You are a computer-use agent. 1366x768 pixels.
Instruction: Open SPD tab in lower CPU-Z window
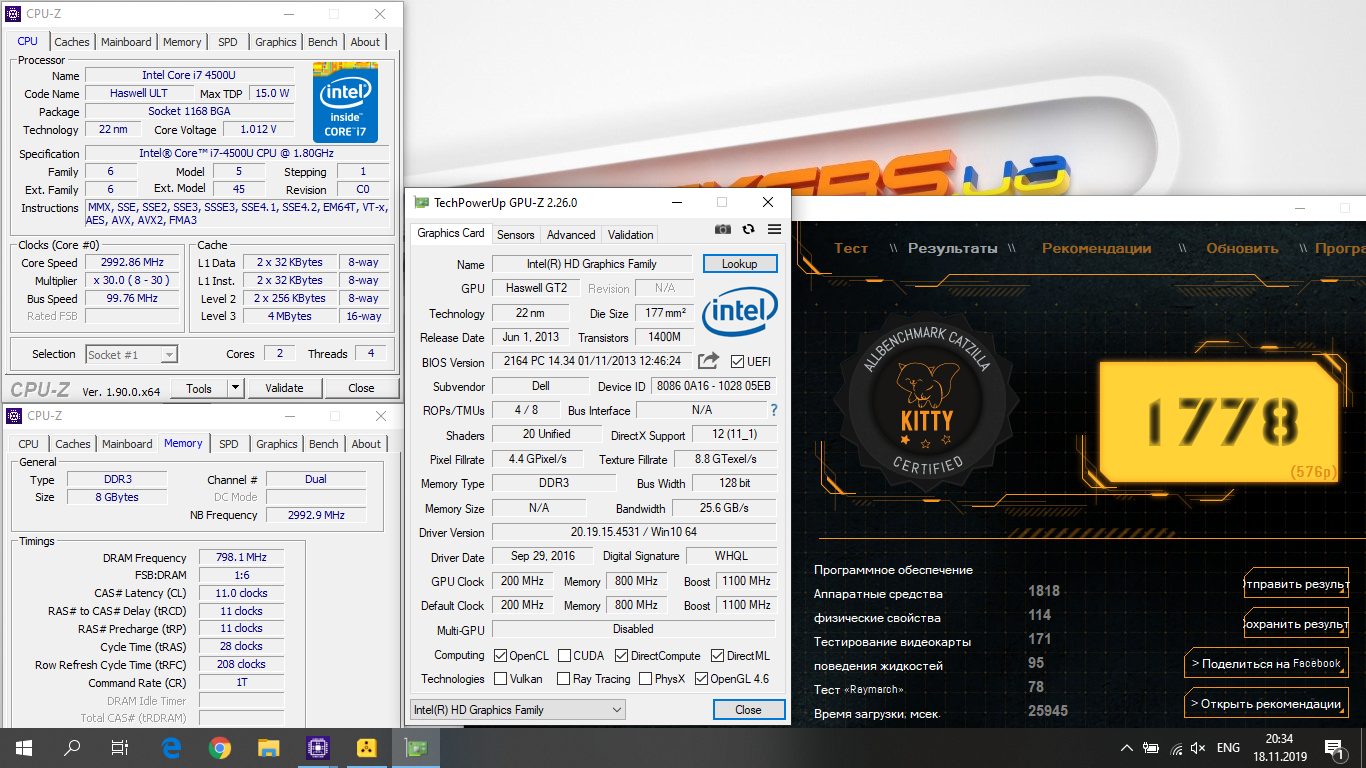point(229,444)
